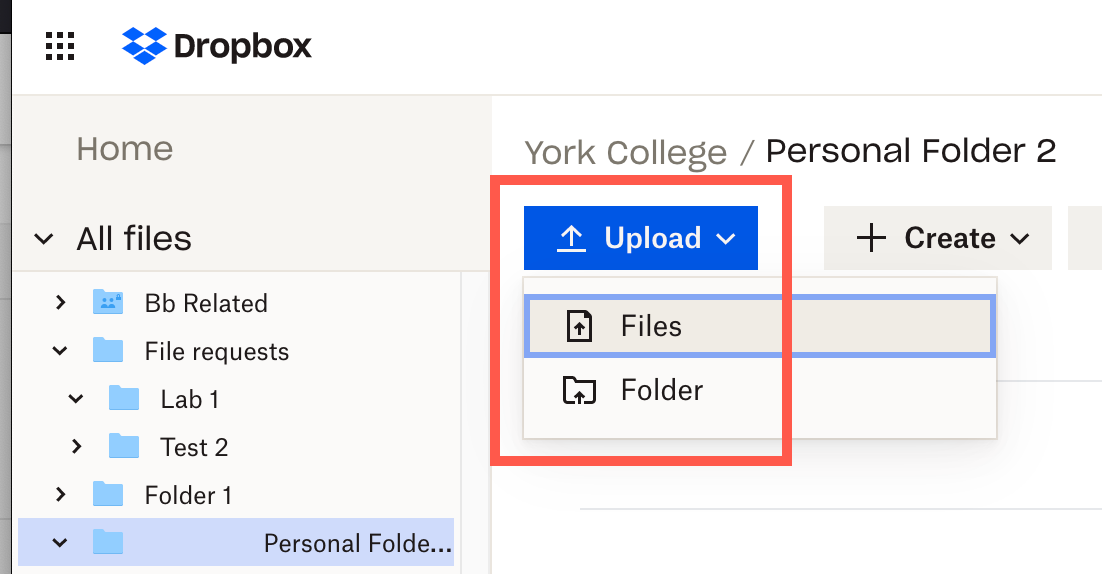The height and width of the screenshot is (574, 1102).
Task: Open York College breadcrumb link
Action: point(625,152)
